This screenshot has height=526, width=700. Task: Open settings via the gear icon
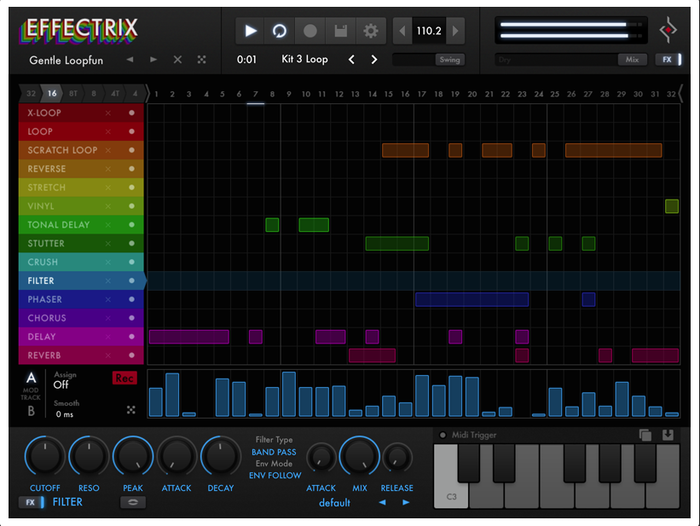(x=371, y=31)
